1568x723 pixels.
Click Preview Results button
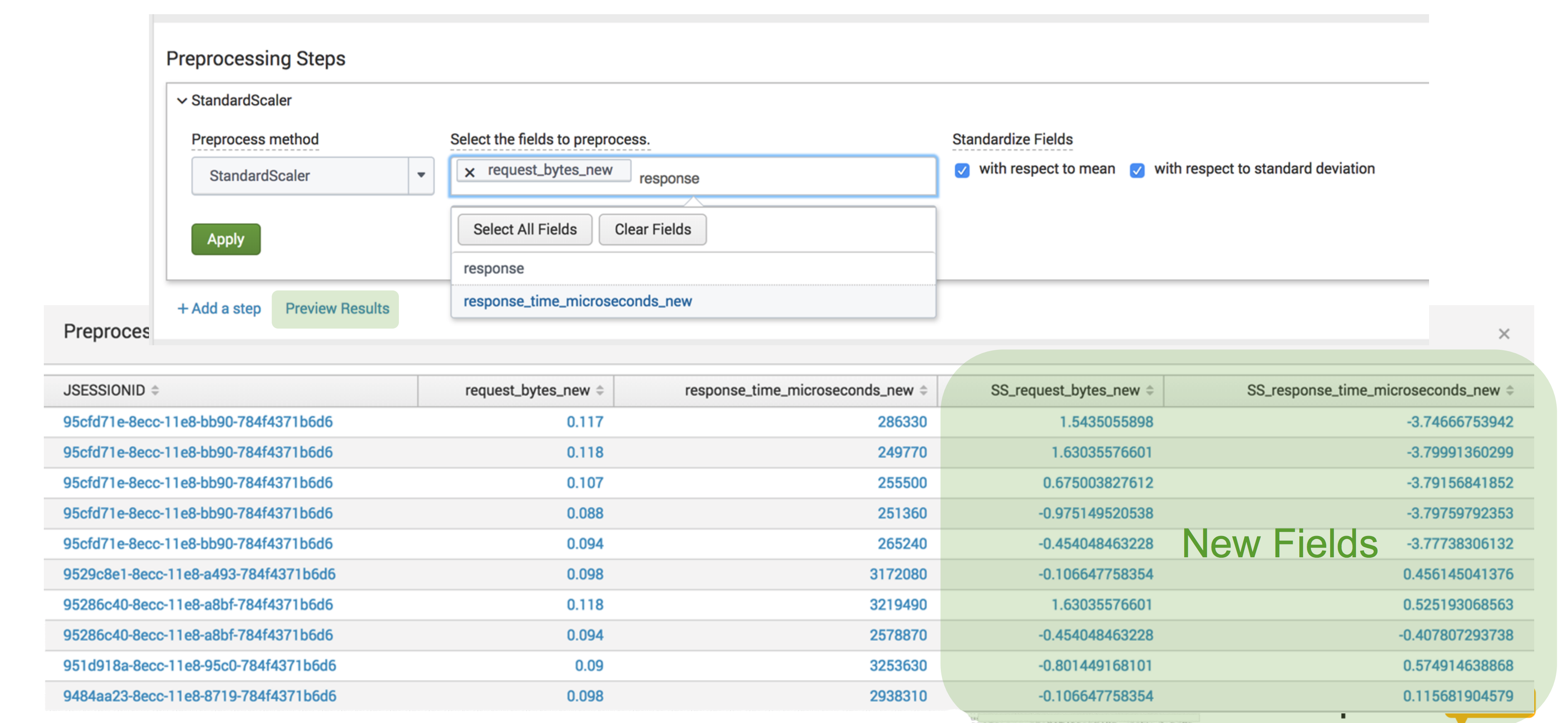(337, 309)
